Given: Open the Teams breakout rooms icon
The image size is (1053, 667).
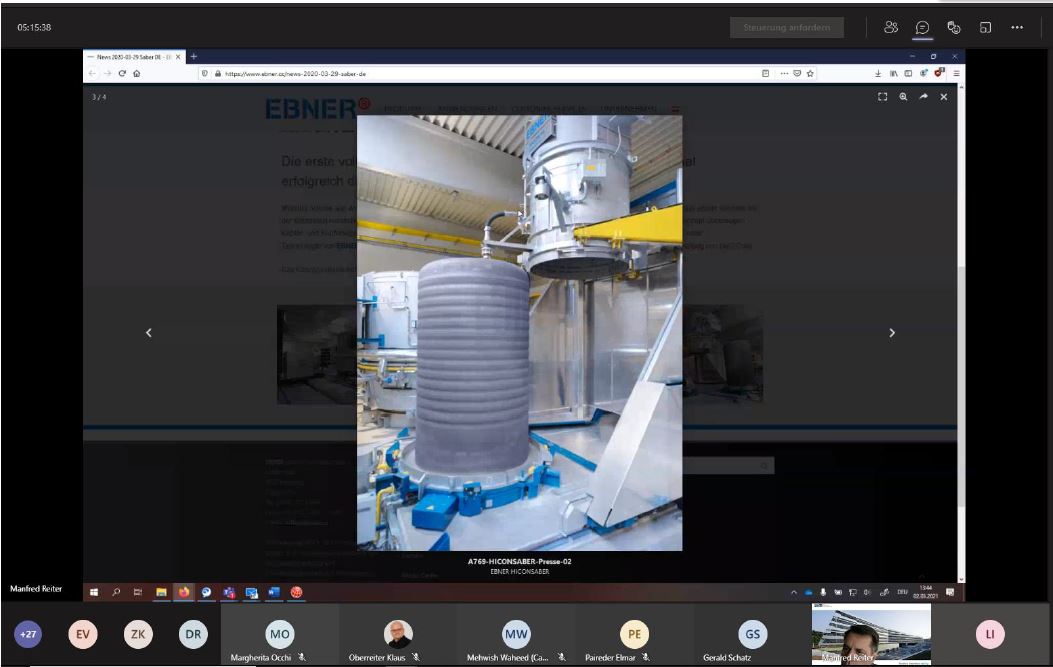Looking at the screenshot, I should tap(985, 28).
